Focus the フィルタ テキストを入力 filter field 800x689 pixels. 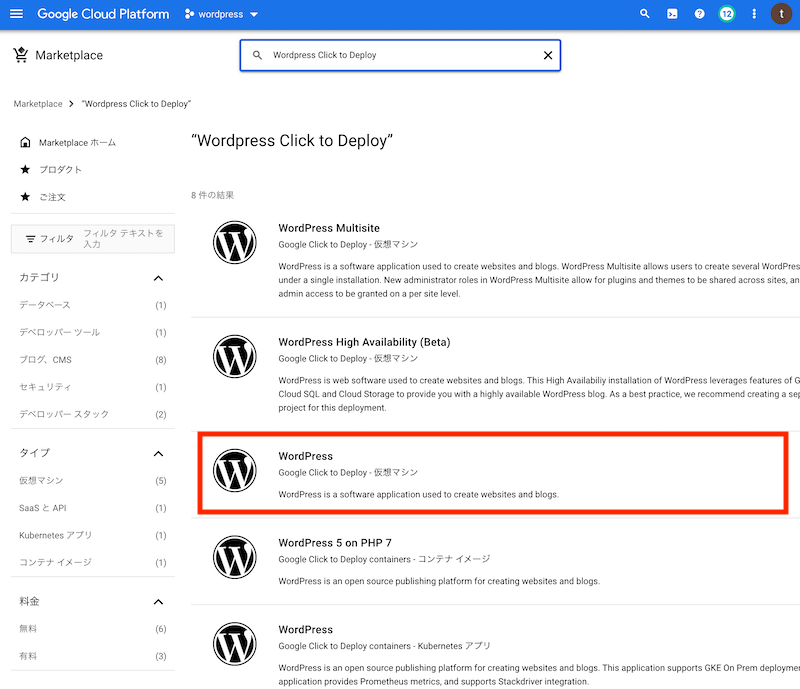[x=123, y=239]
